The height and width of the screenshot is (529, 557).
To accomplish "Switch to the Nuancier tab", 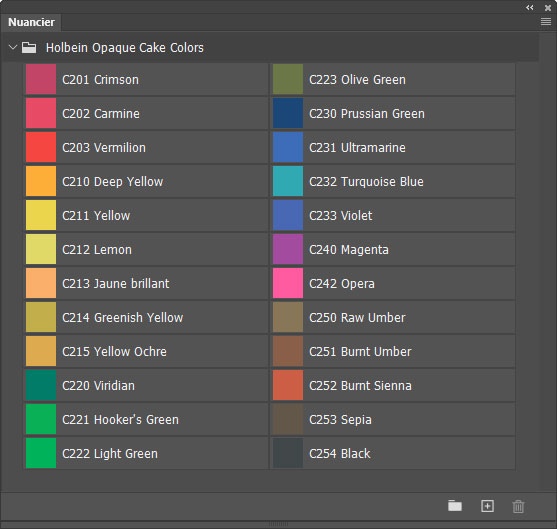I will coord(31,22).
